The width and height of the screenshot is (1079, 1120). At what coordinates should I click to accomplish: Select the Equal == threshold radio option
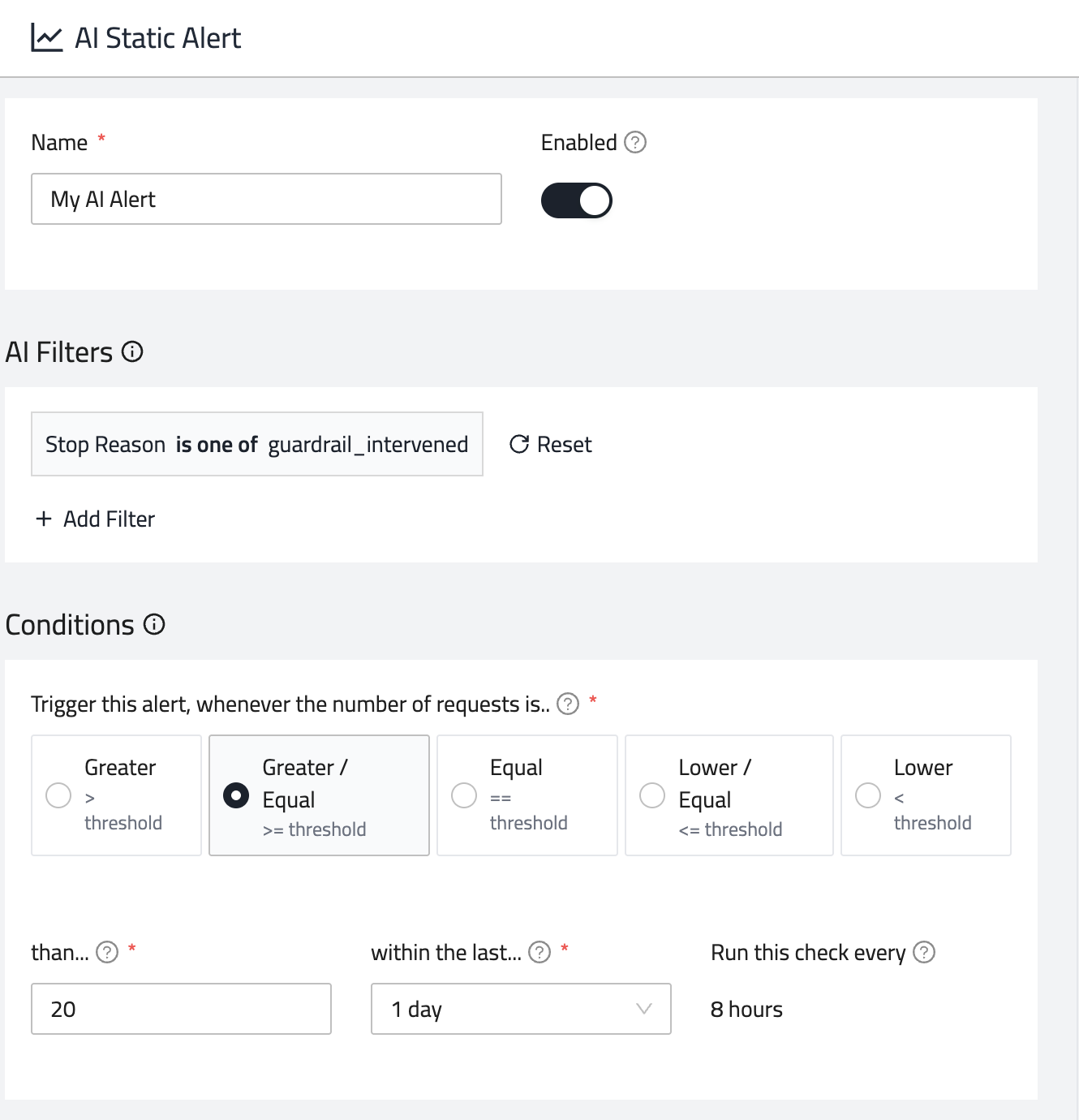click(464, 795)
